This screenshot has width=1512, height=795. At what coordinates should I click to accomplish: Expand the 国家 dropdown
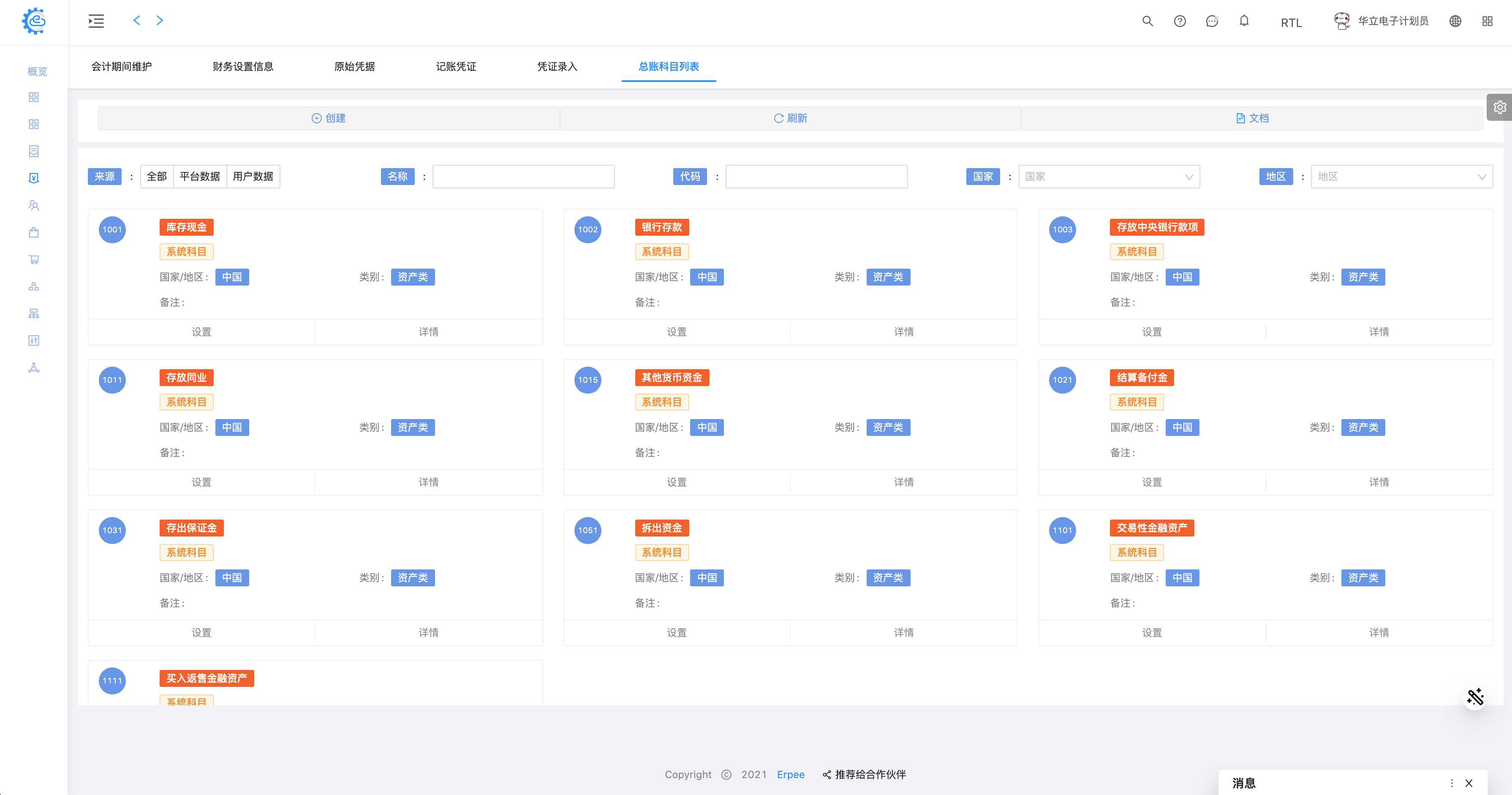1109,176
